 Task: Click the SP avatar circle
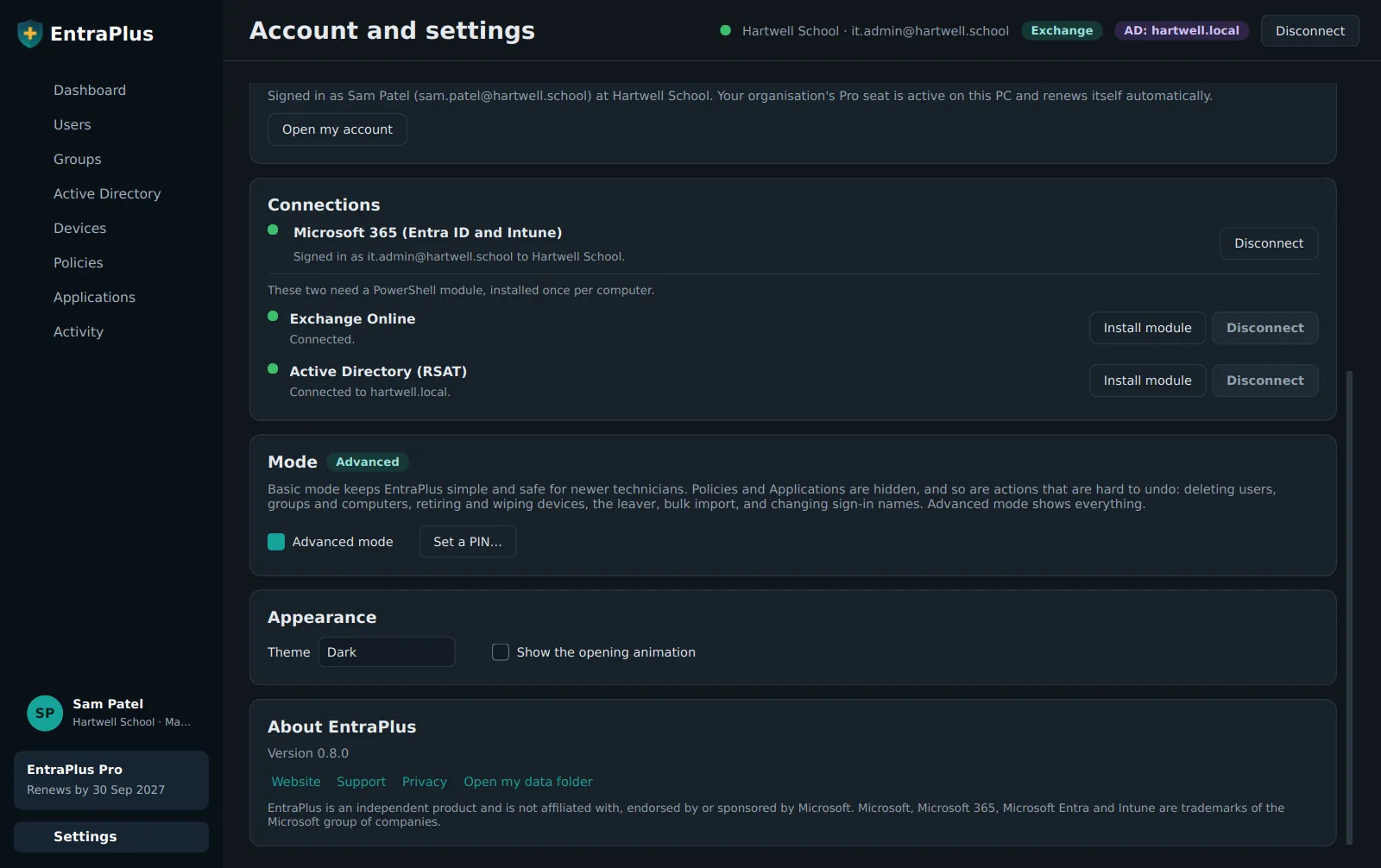pos(45,714)
